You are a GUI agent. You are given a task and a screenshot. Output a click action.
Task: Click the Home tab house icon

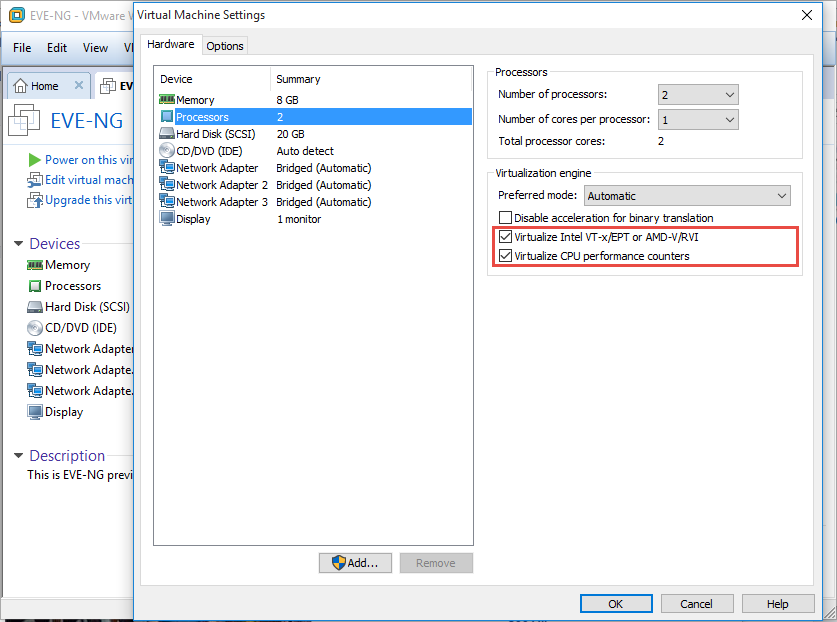click(x=20, y=85)
